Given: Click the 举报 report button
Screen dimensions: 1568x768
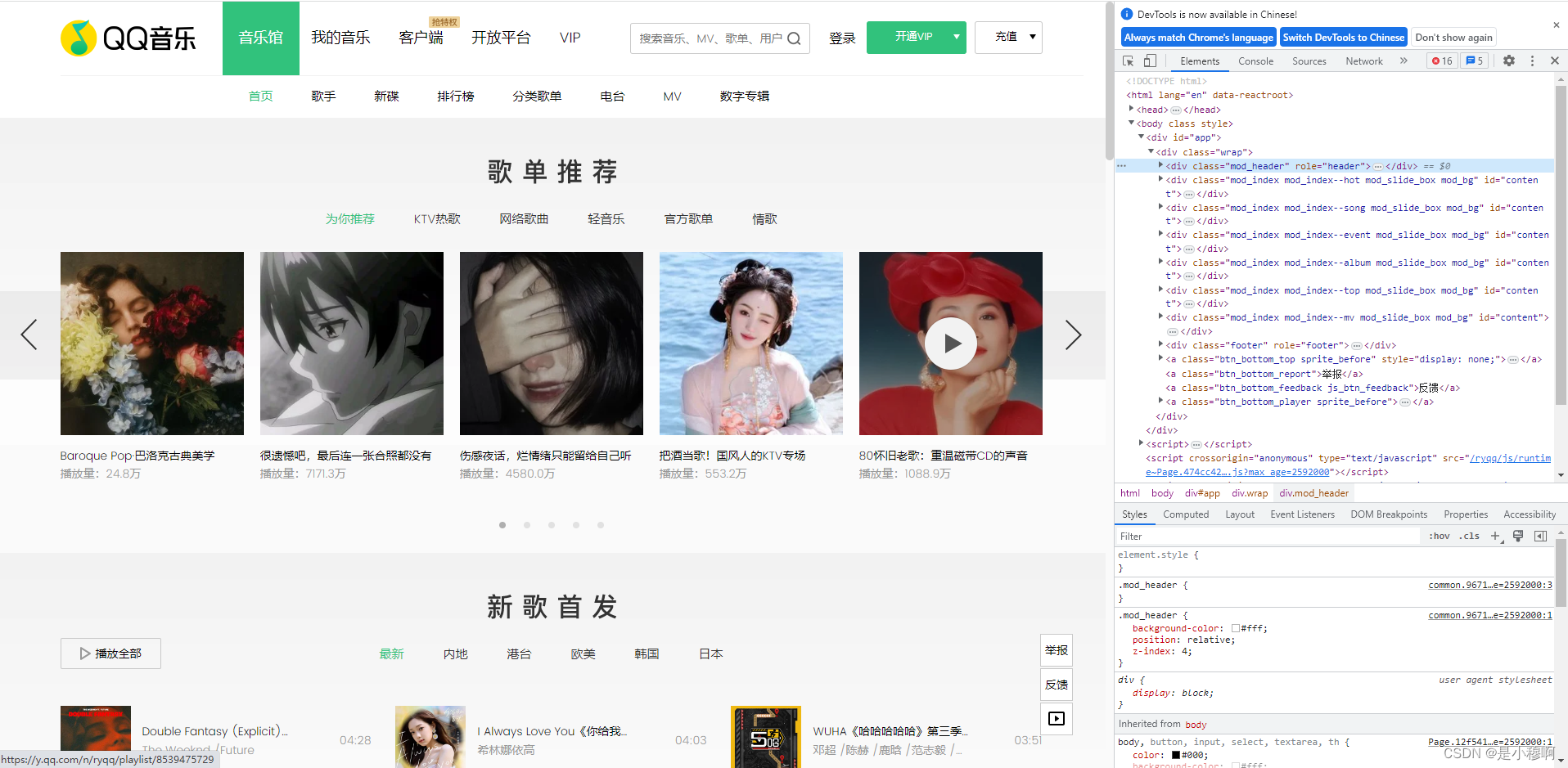Looking at the screenshot, I should [x=1057, y=650].
